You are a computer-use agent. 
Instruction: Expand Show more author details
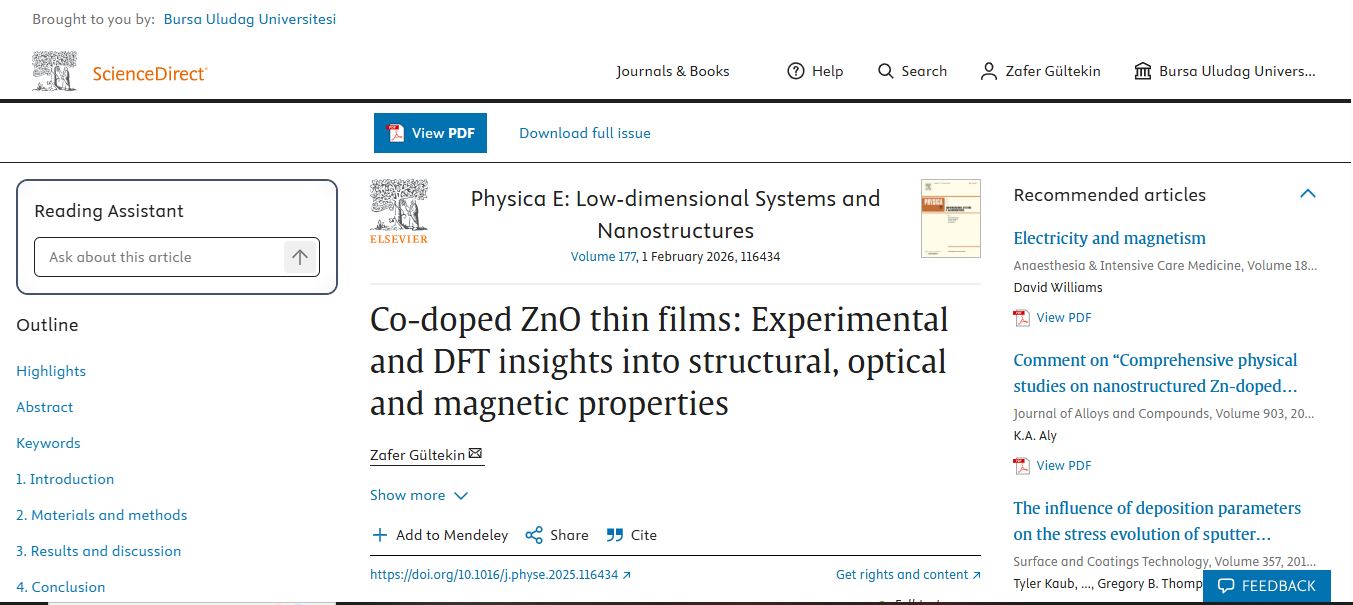(418, 495)
